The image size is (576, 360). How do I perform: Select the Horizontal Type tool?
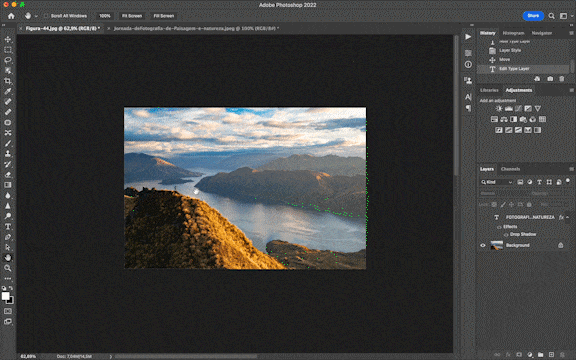(8, 226)
